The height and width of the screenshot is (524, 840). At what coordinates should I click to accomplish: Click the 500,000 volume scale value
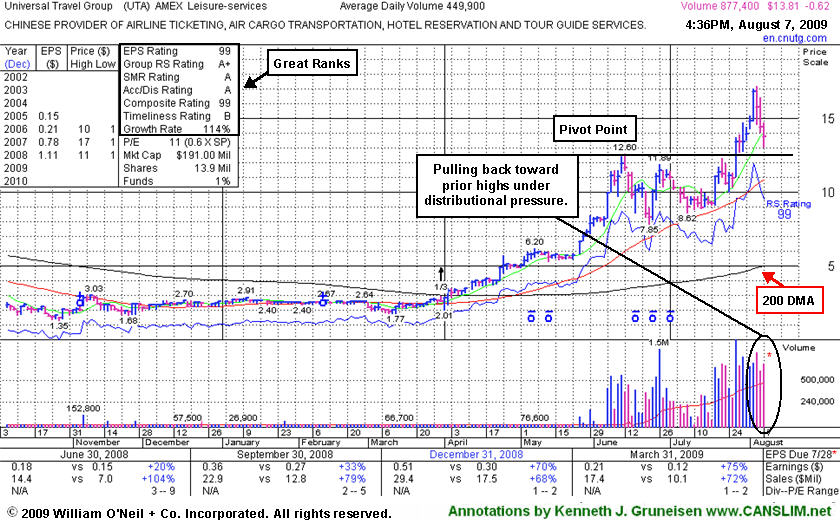coord(818,379)
